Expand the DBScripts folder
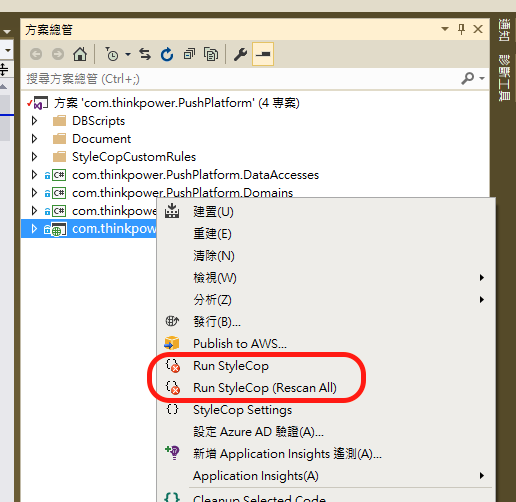Screen dimensions: 516x502 [x=34, y=121]
